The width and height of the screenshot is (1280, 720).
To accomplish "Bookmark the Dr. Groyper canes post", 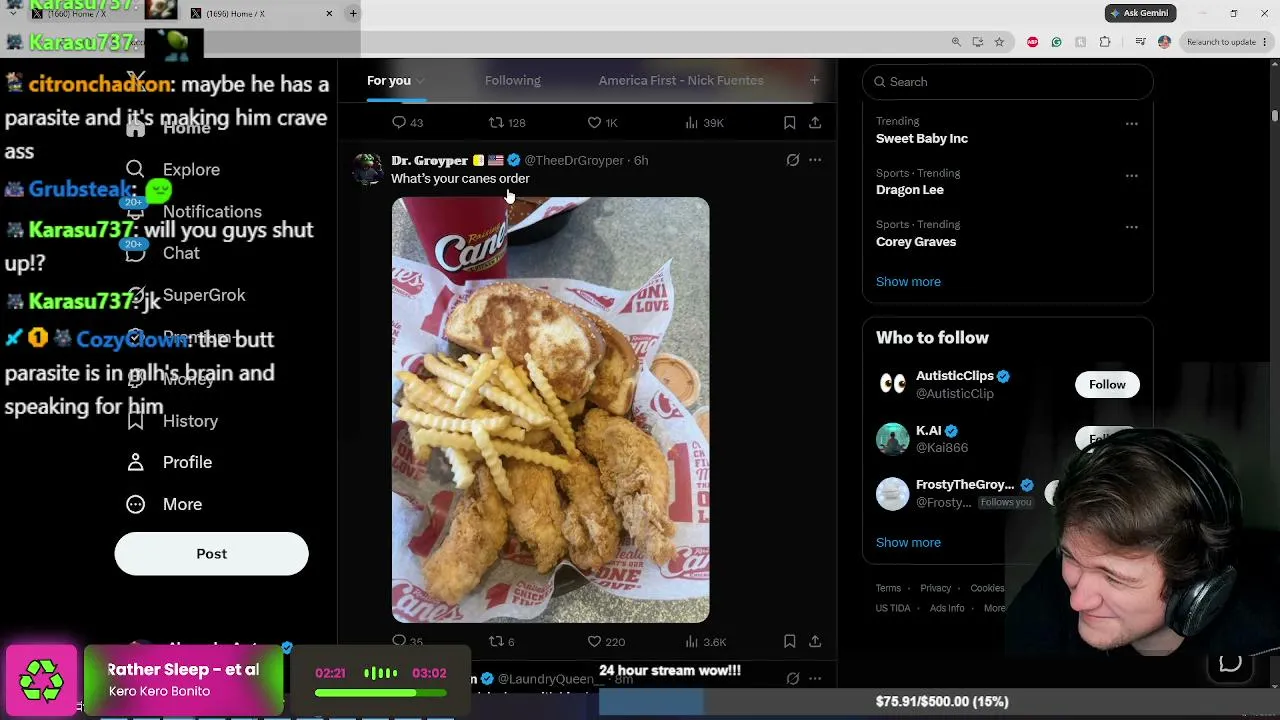I will 789,641.
